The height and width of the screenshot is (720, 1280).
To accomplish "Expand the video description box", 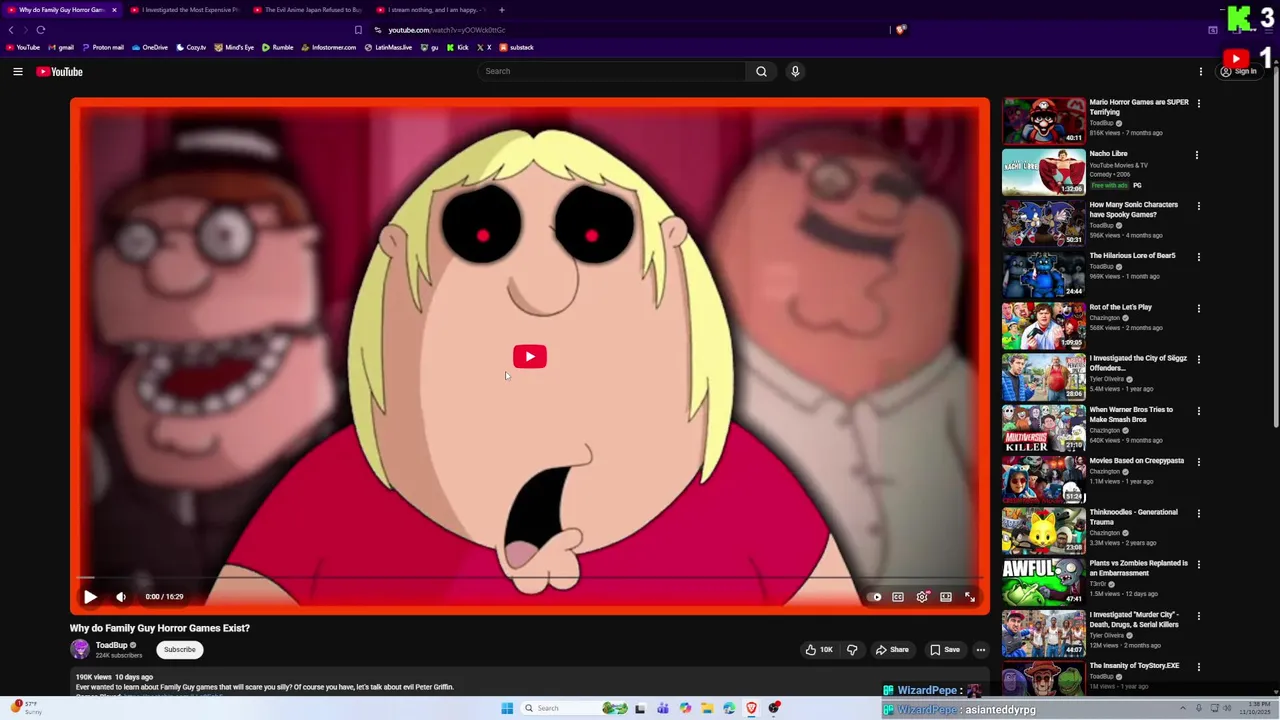I will coord(530,683).
